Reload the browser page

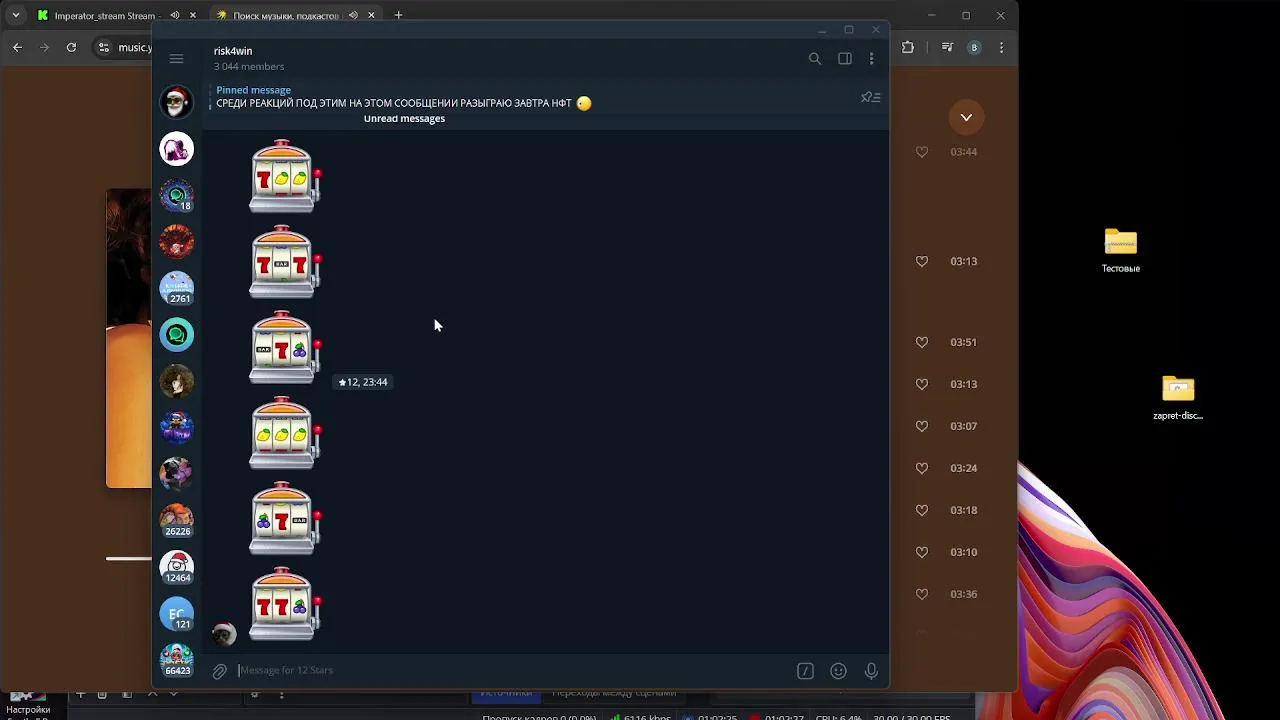(x=71, y=47)
